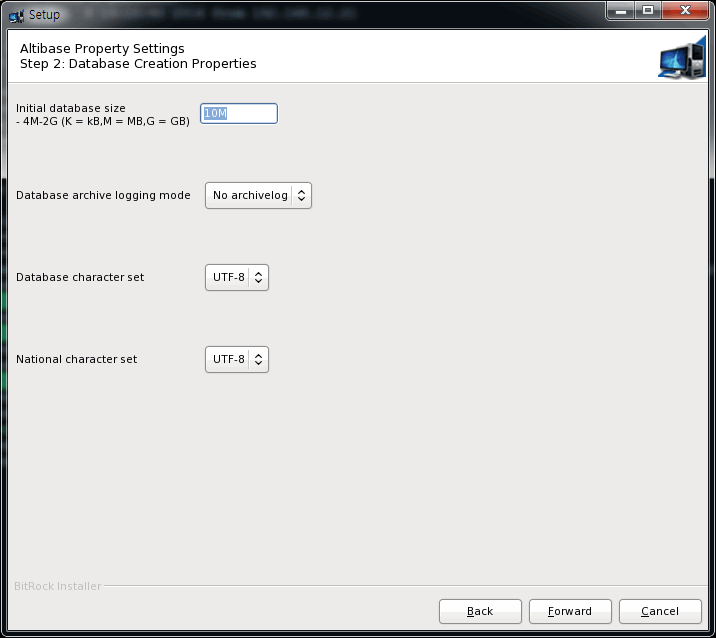Click the "National character set" label

click(x=77, y=359)
